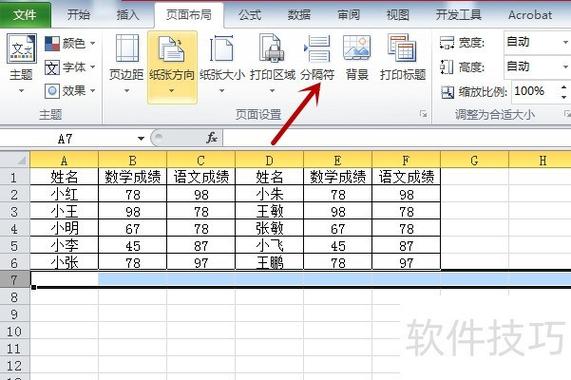This screenshot has width=571, height=380.
Task: Switch to the 视图 View tab
Action: [x=398, y=15]
